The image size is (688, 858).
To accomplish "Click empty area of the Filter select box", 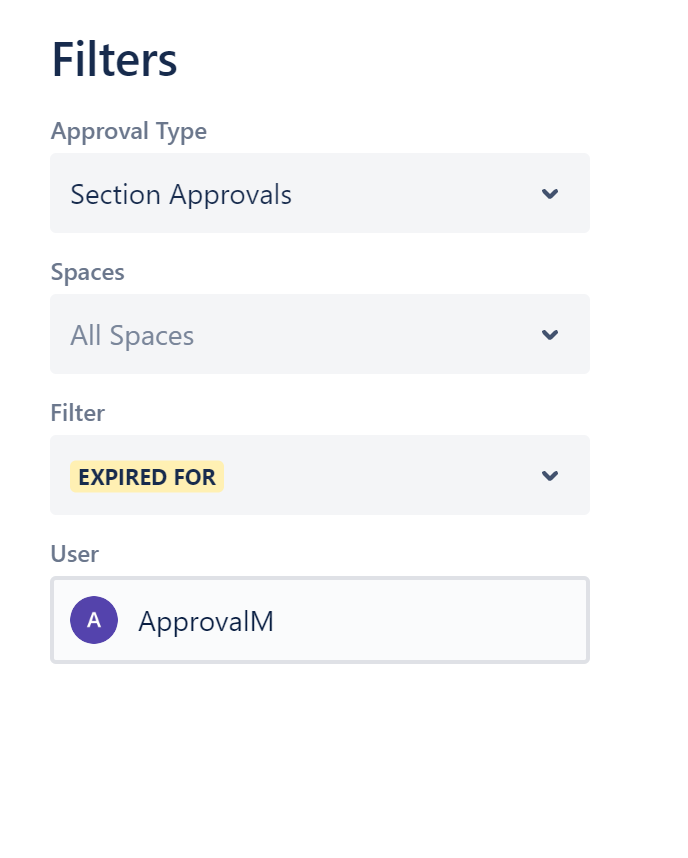I will coord(380,476).
